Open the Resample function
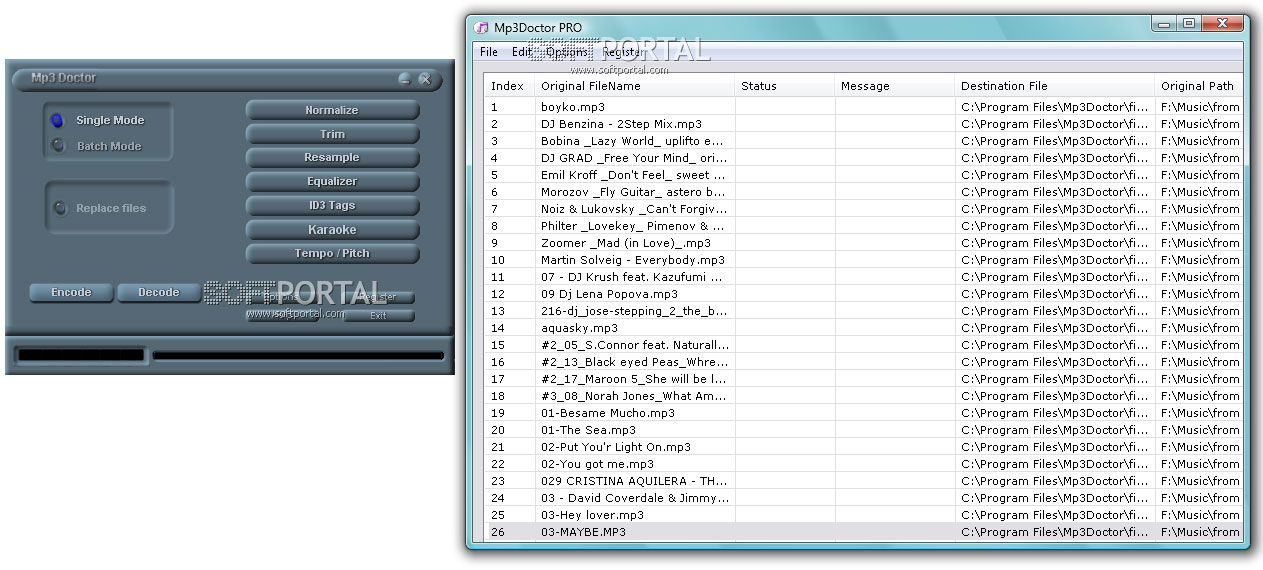The image size is (1263, 570). click(332, 158)
